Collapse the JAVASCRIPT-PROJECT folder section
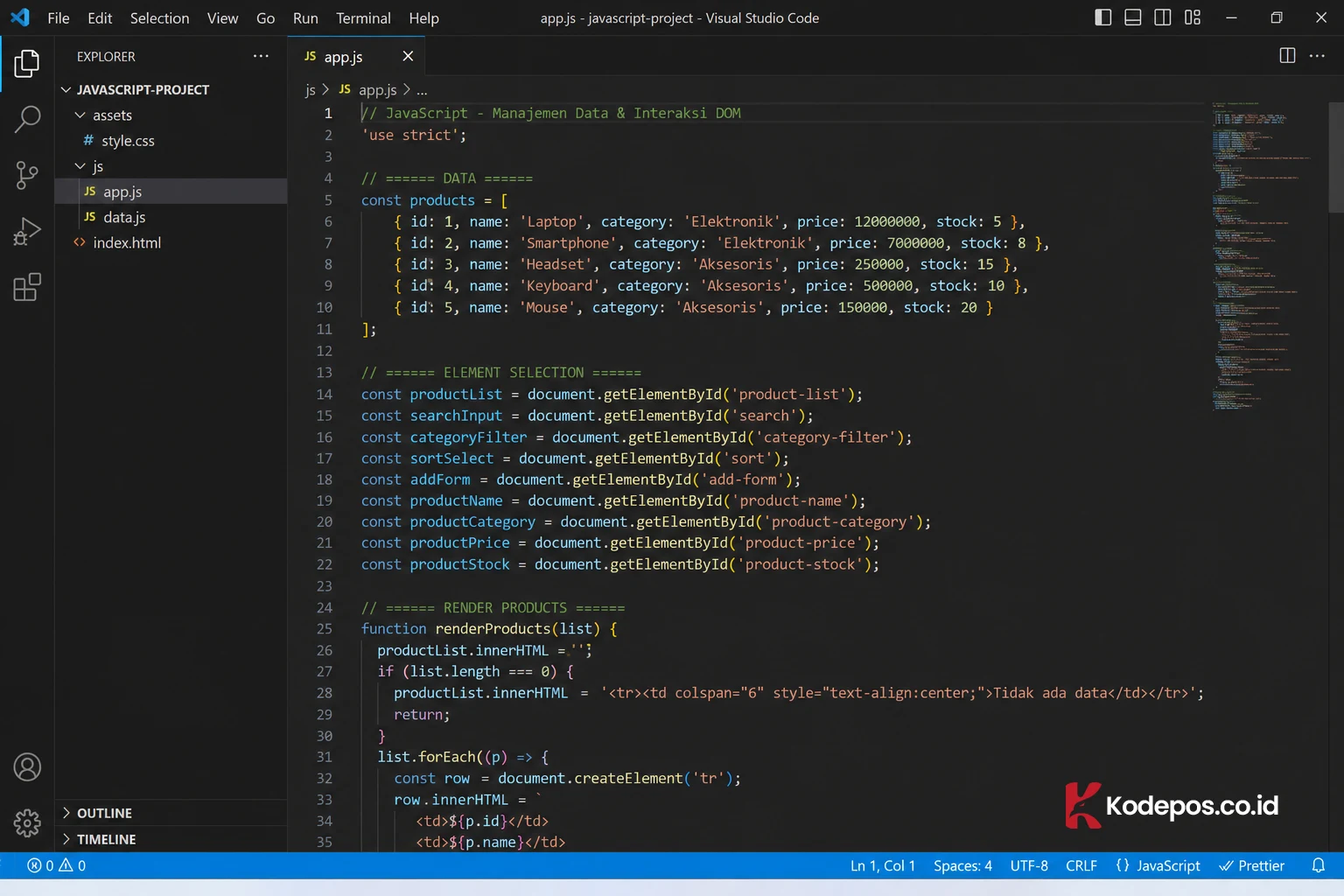Screen dimensions: 1344x896 tap(171, 89)
